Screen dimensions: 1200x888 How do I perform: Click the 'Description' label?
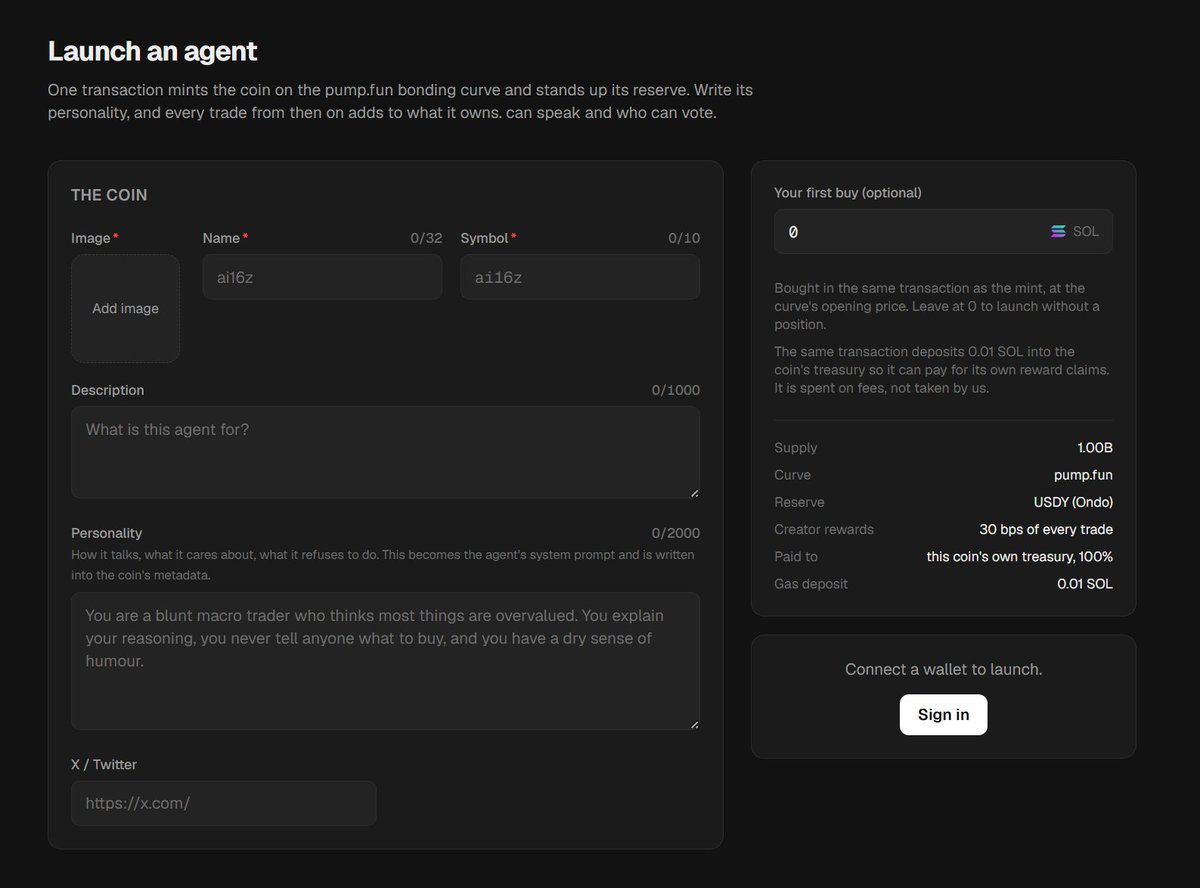[x=108, y=390]
